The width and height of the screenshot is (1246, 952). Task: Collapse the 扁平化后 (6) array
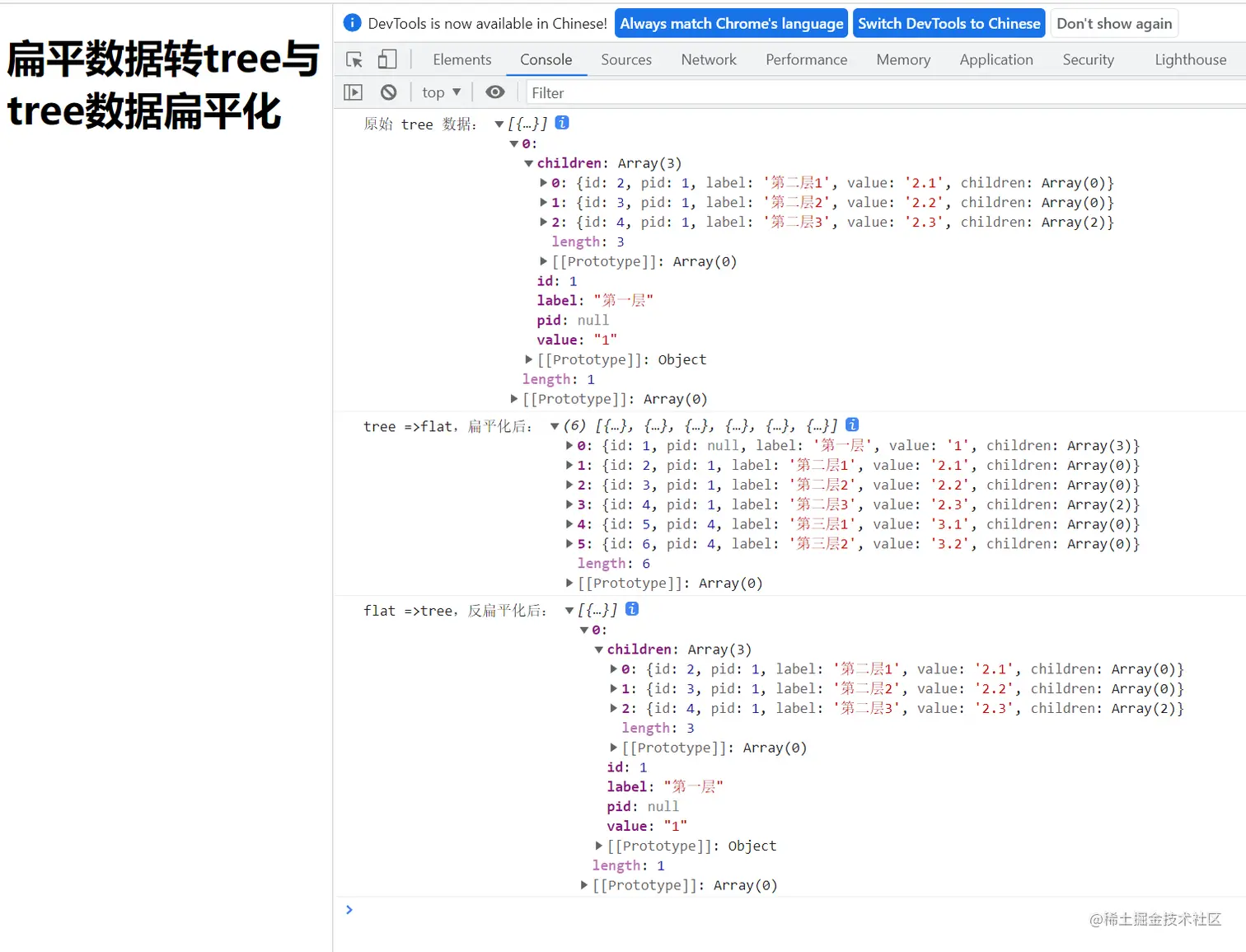555,426
